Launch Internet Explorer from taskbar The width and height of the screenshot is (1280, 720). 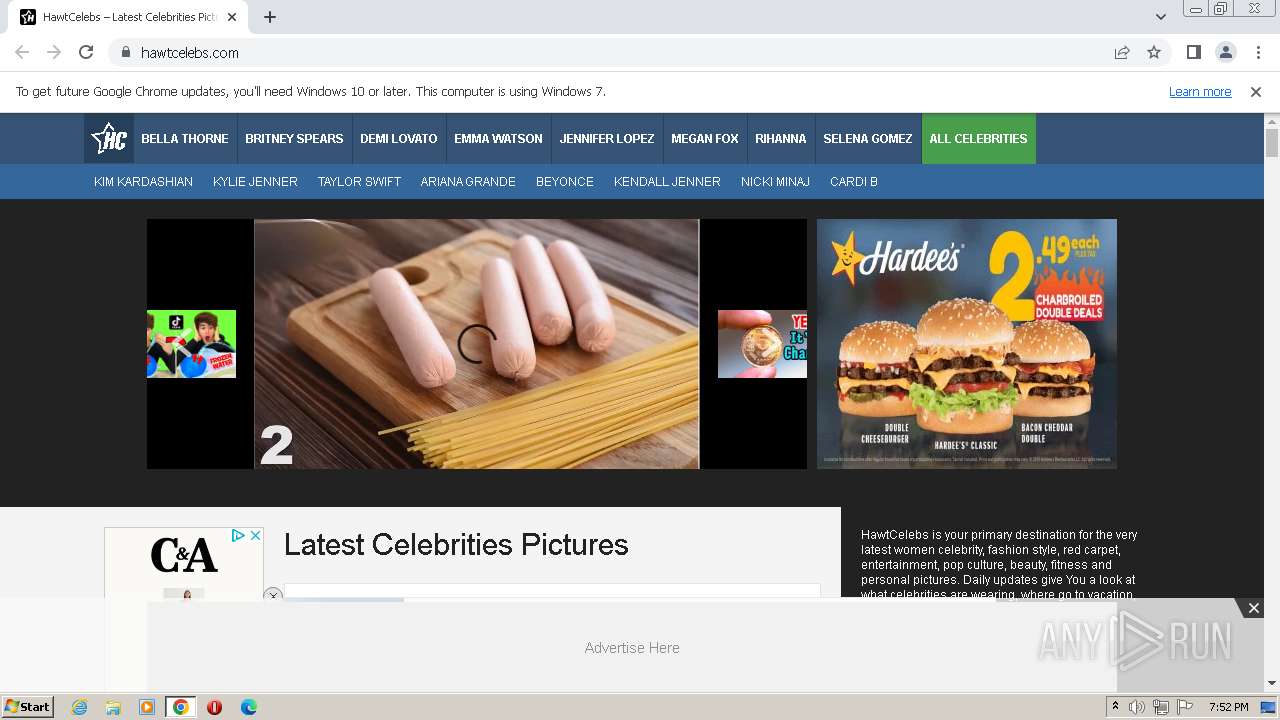coord(80,707)
